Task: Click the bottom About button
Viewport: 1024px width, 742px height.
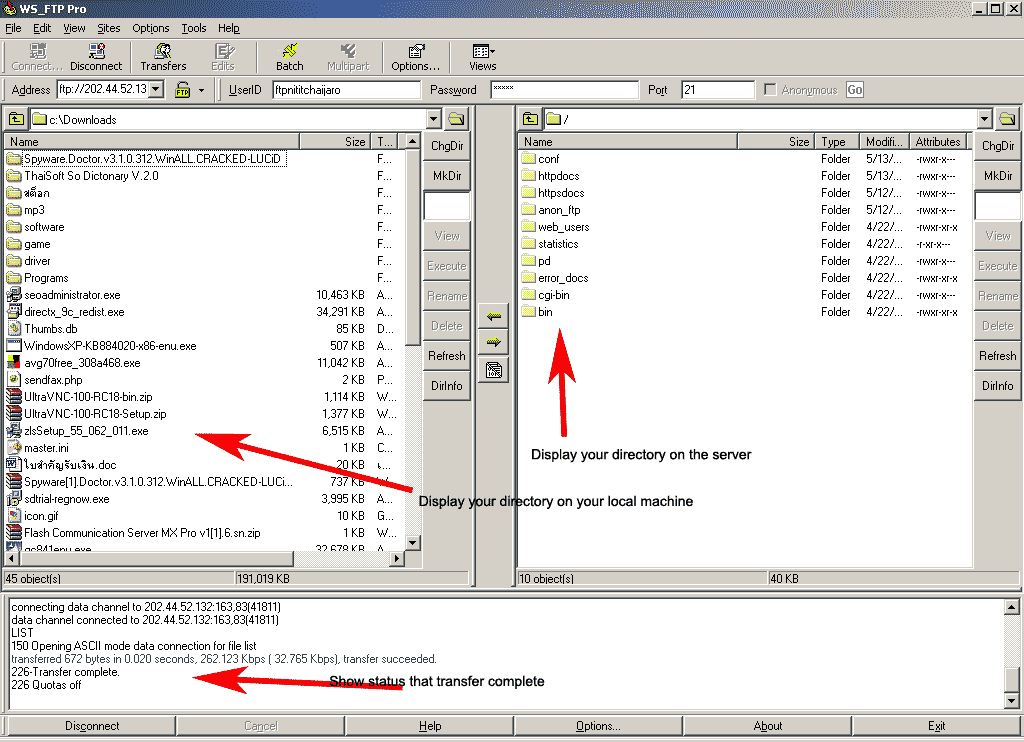Action: (x=767, y=726)
